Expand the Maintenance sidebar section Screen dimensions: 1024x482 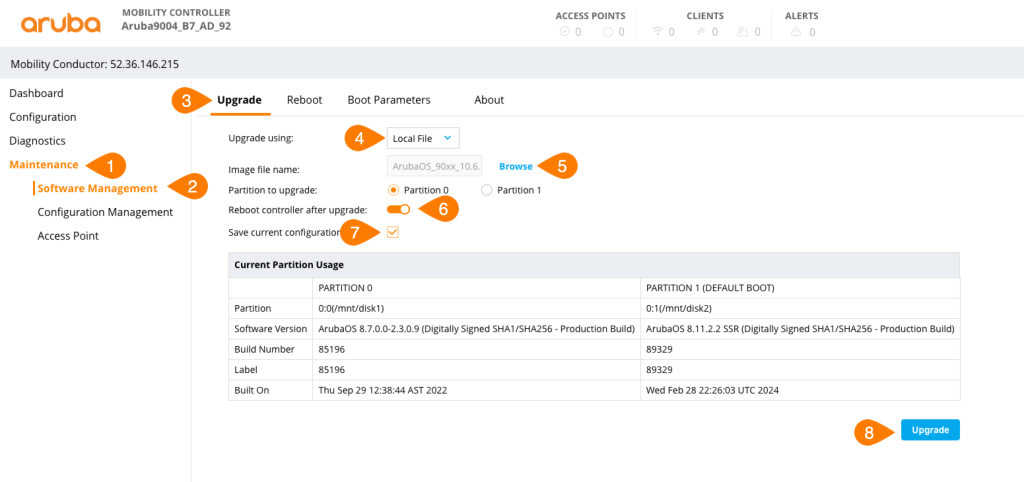43,164
